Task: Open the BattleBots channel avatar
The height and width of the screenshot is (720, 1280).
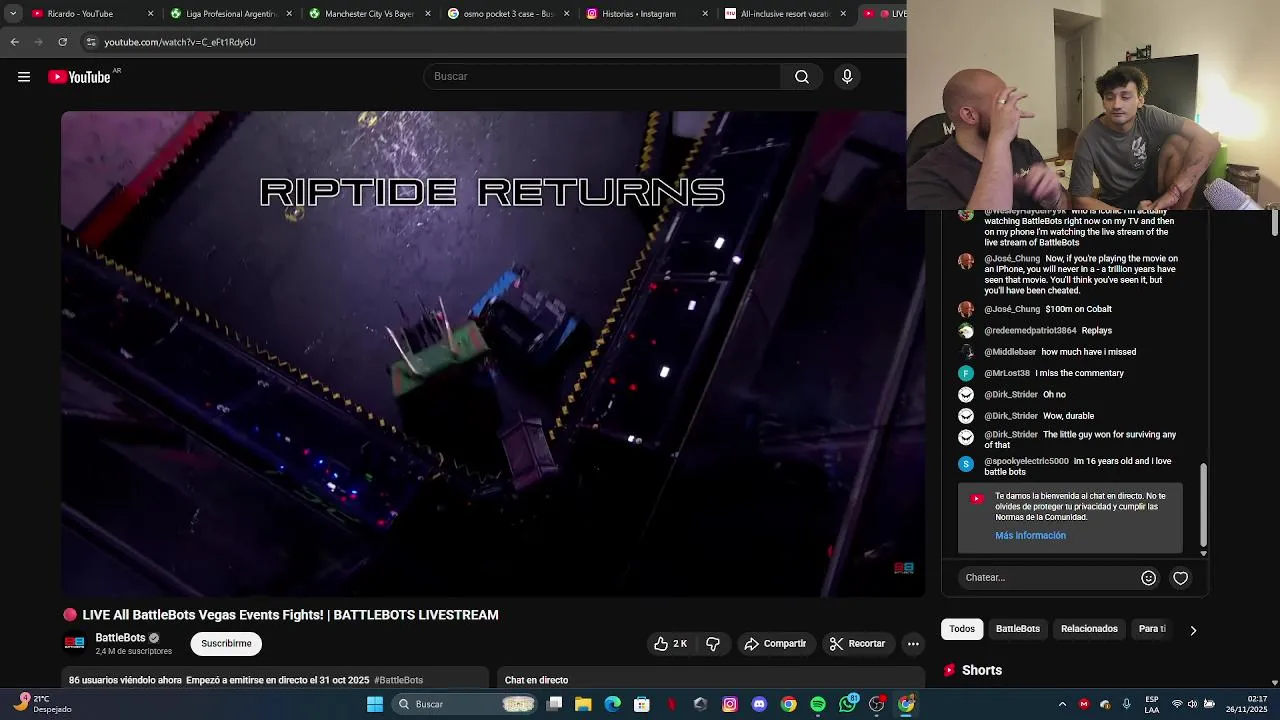Action: (74, 643)
